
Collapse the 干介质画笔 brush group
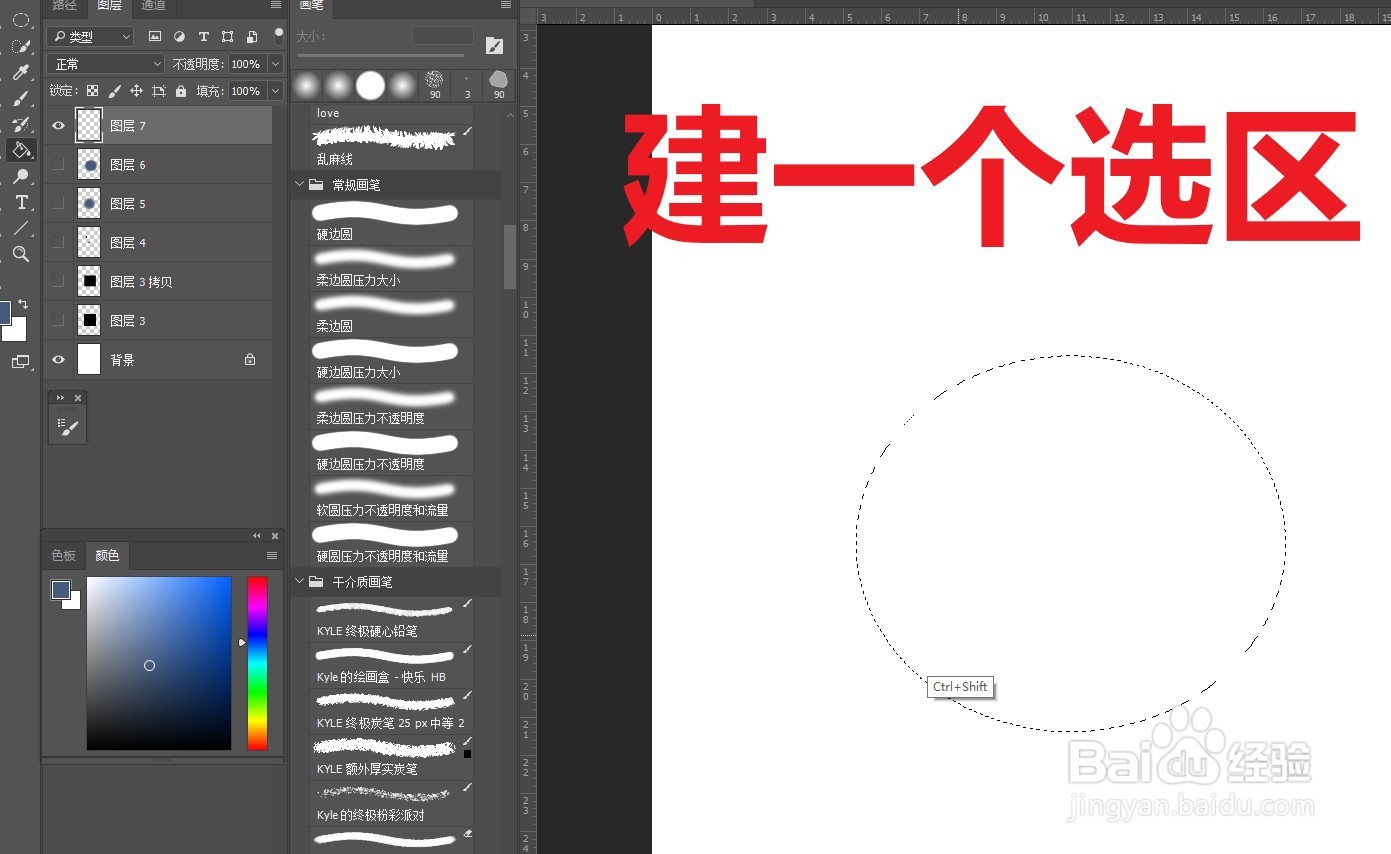click(x=299, y=581)
